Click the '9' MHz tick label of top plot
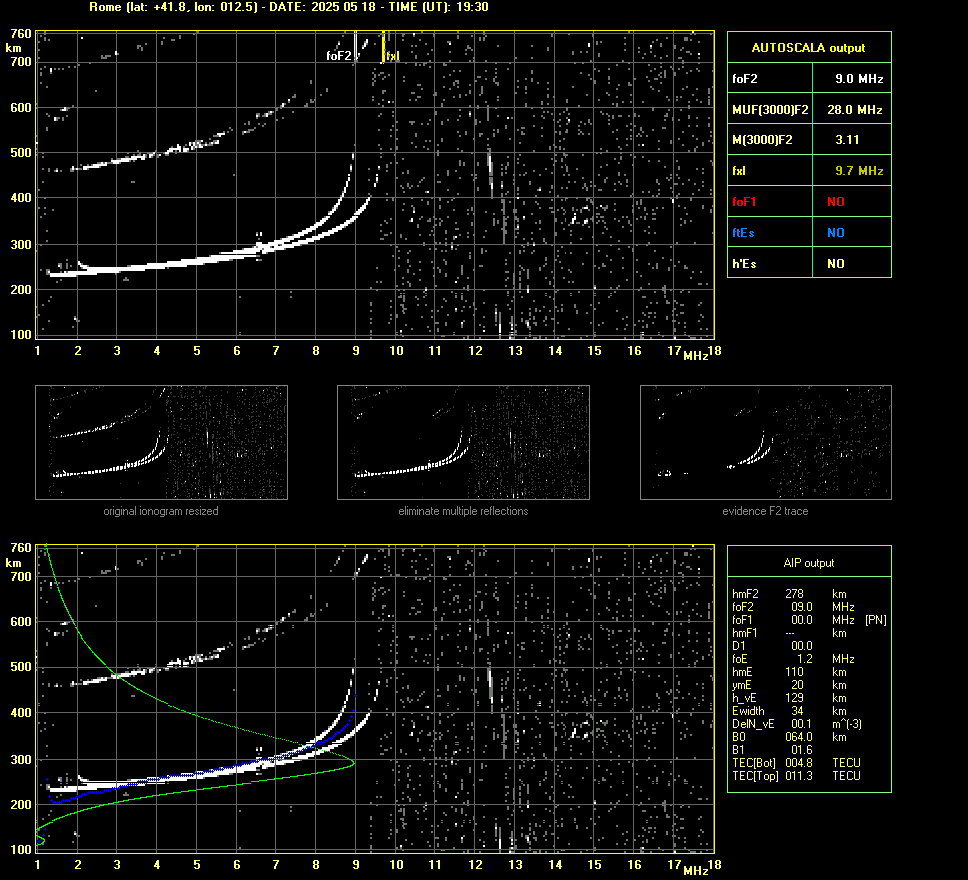 pyautogui.click(x=356, y=351)
